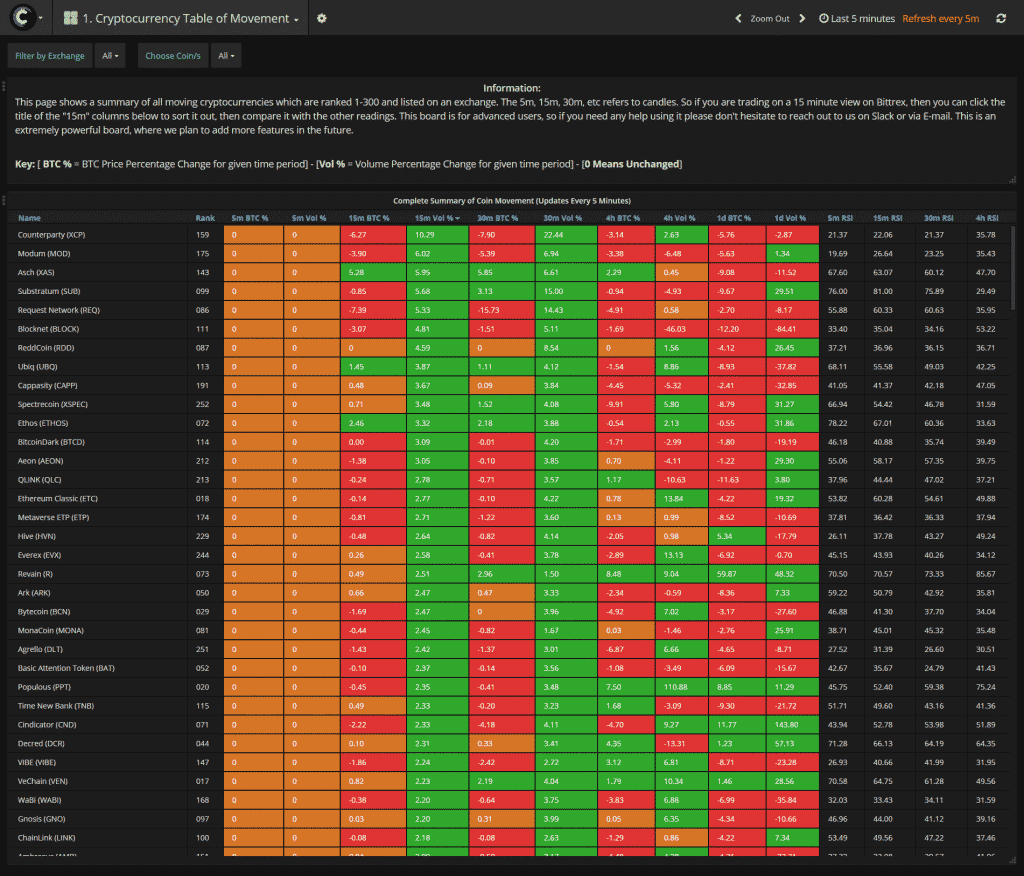This screenshot has width=1024, height=876.
Task: Sort by the '4h RSI' column header
Action: (x=987, y=218)
